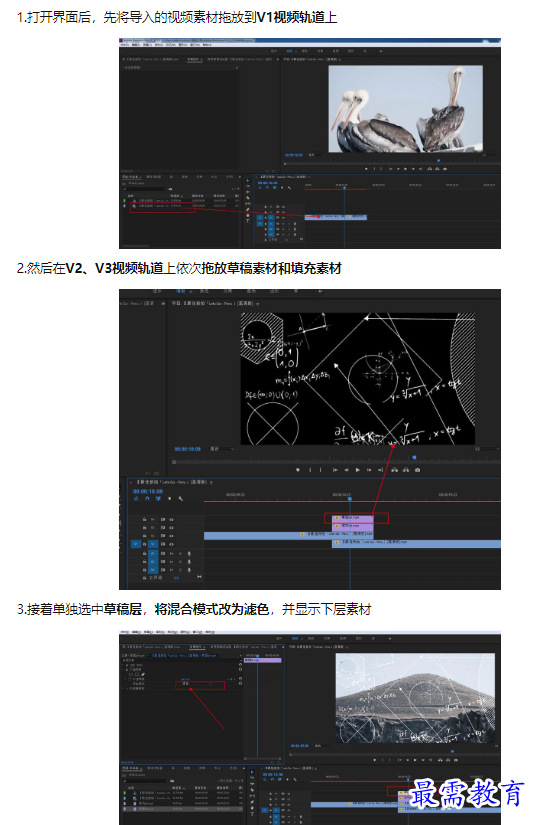
Task: Click the timeline Add Marker icon in step 2 image
Action: (x=169, y=499)
